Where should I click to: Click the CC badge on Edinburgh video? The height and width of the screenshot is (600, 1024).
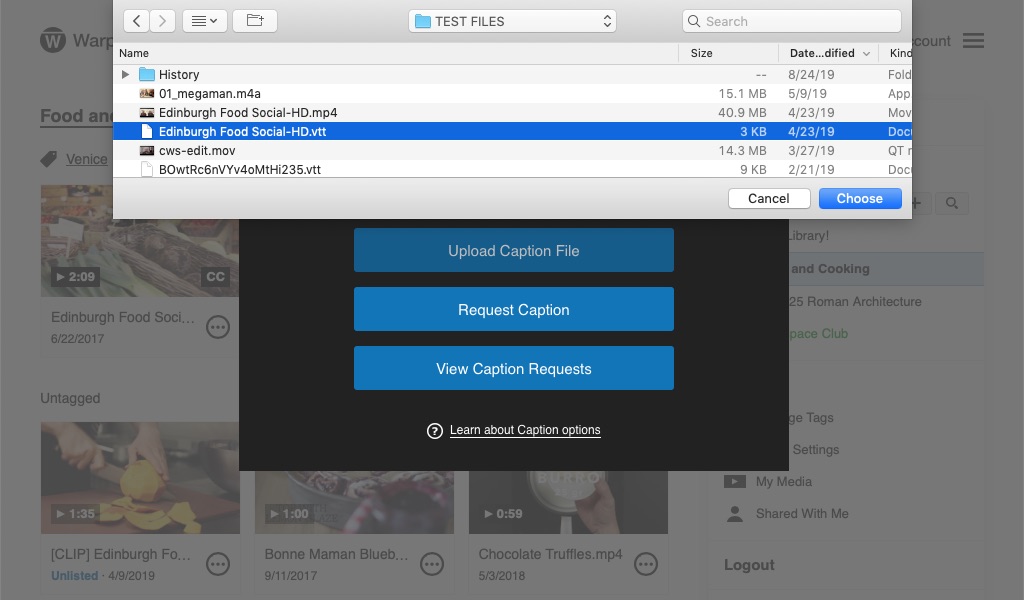[x=216, y=277]
